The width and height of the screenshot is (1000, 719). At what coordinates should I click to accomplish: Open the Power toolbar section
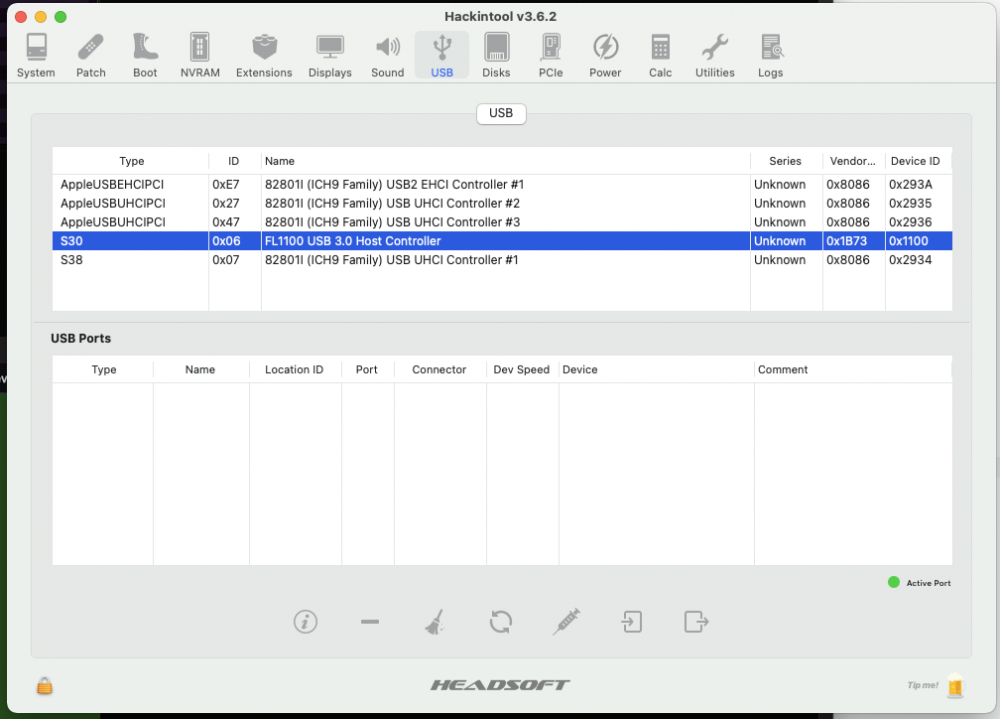(x=605, y=56)
